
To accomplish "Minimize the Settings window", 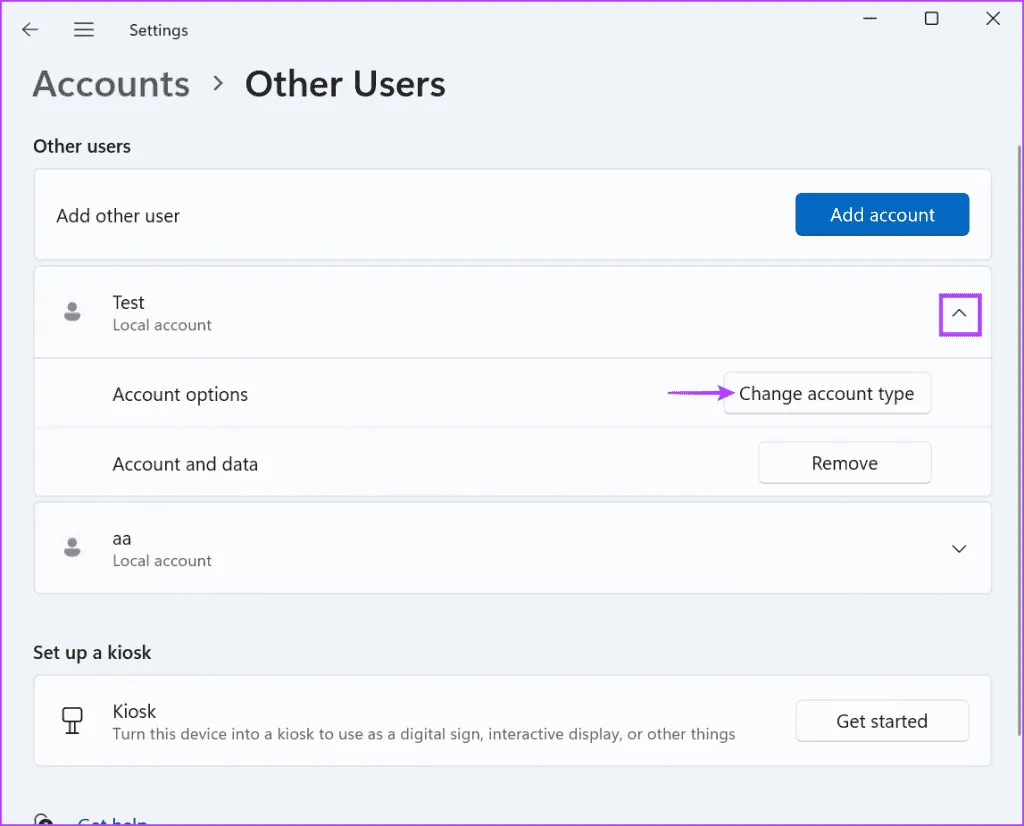I will click(870, 19).
